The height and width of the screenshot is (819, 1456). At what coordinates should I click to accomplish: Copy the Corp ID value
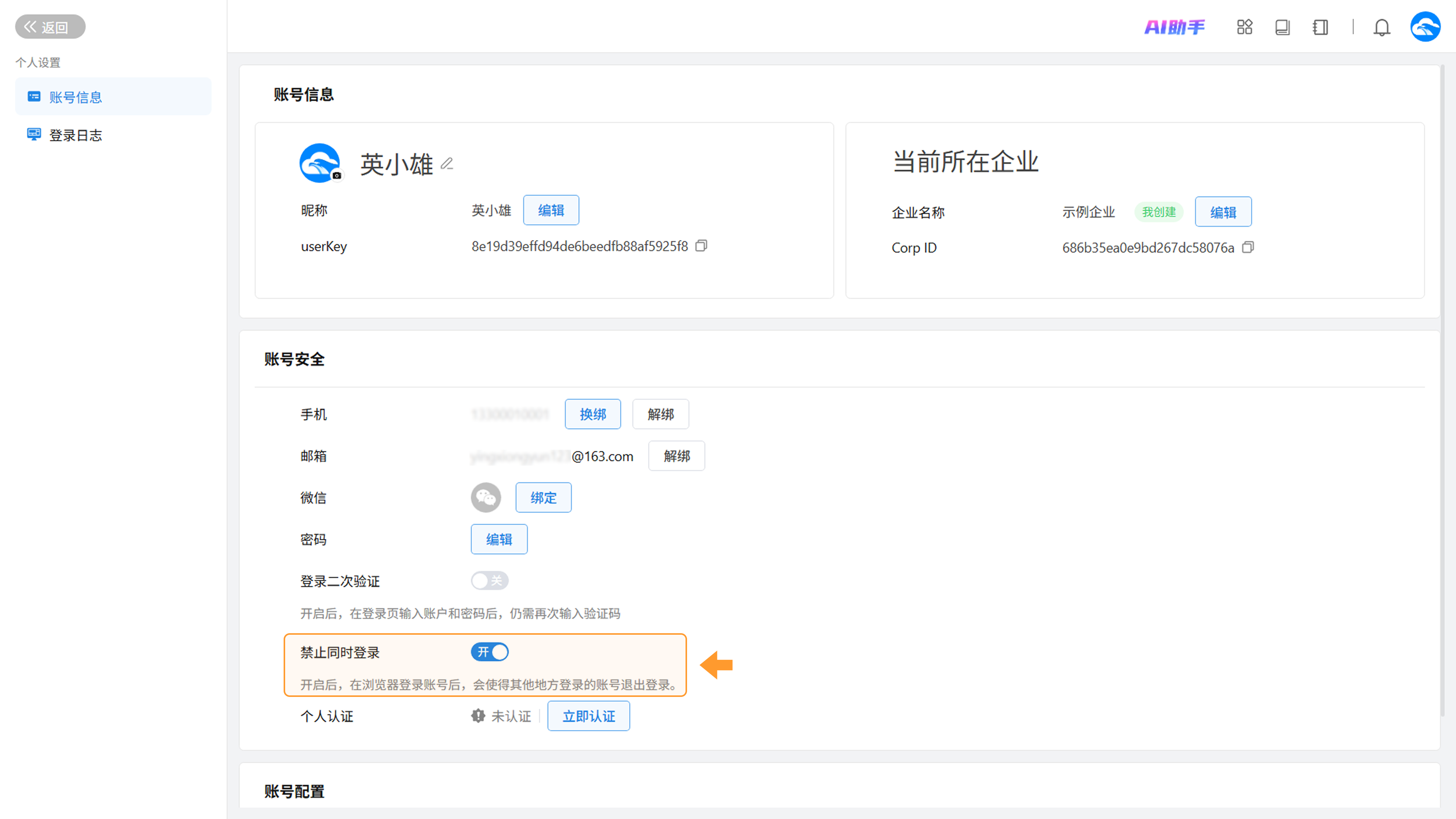pyautogui.click(x=1247, y=248)
